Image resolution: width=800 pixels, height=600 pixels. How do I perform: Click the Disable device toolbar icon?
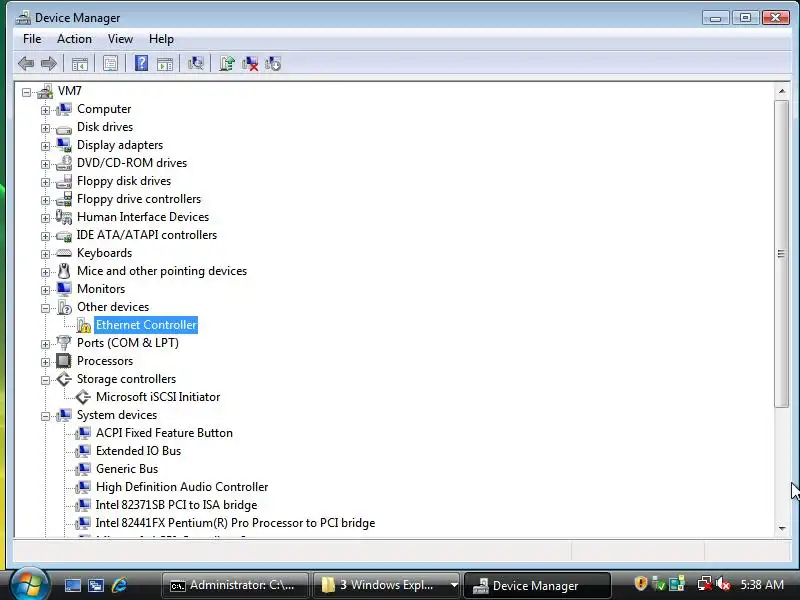[273, 64]
